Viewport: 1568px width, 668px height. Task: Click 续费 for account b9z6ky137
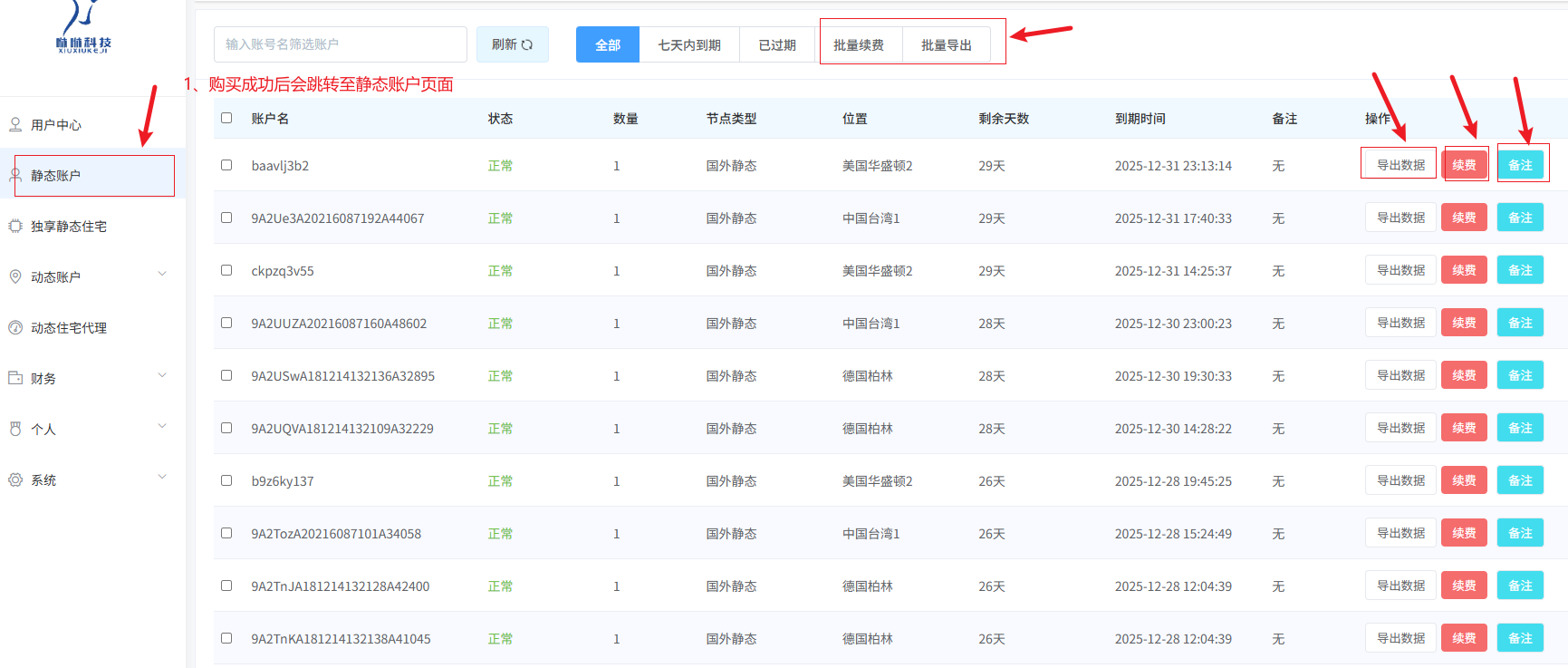1464,480
